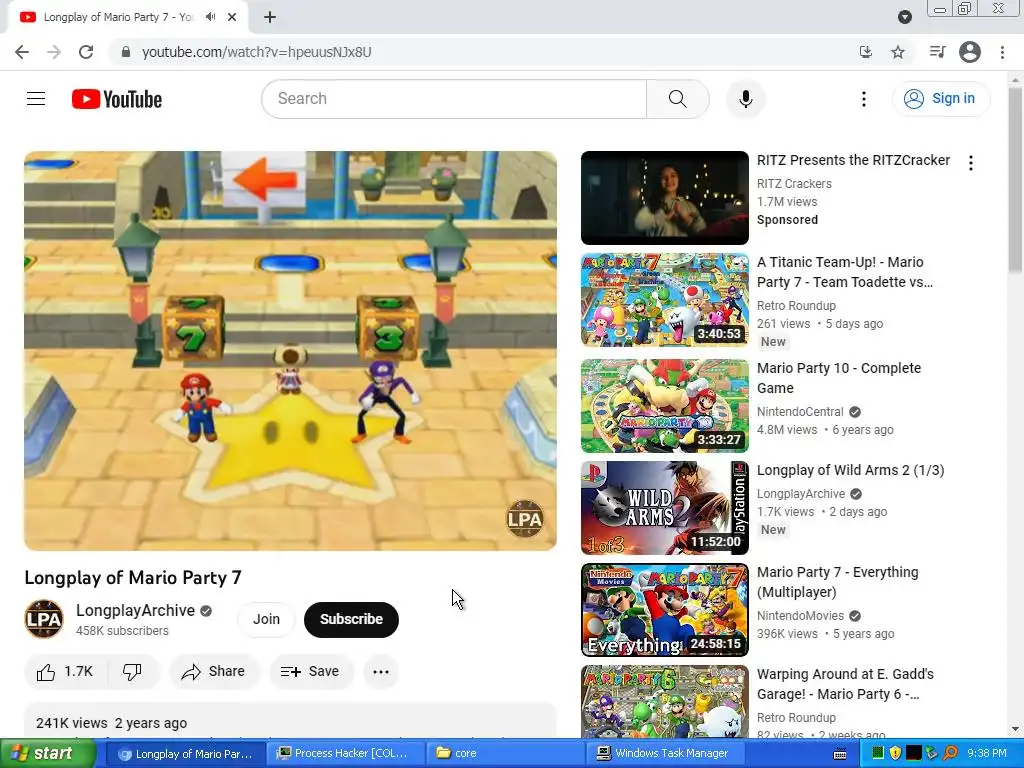Click the scrollbar down arrow
The width and height of the screenshot is (1024, 768).
point(1015,729)
